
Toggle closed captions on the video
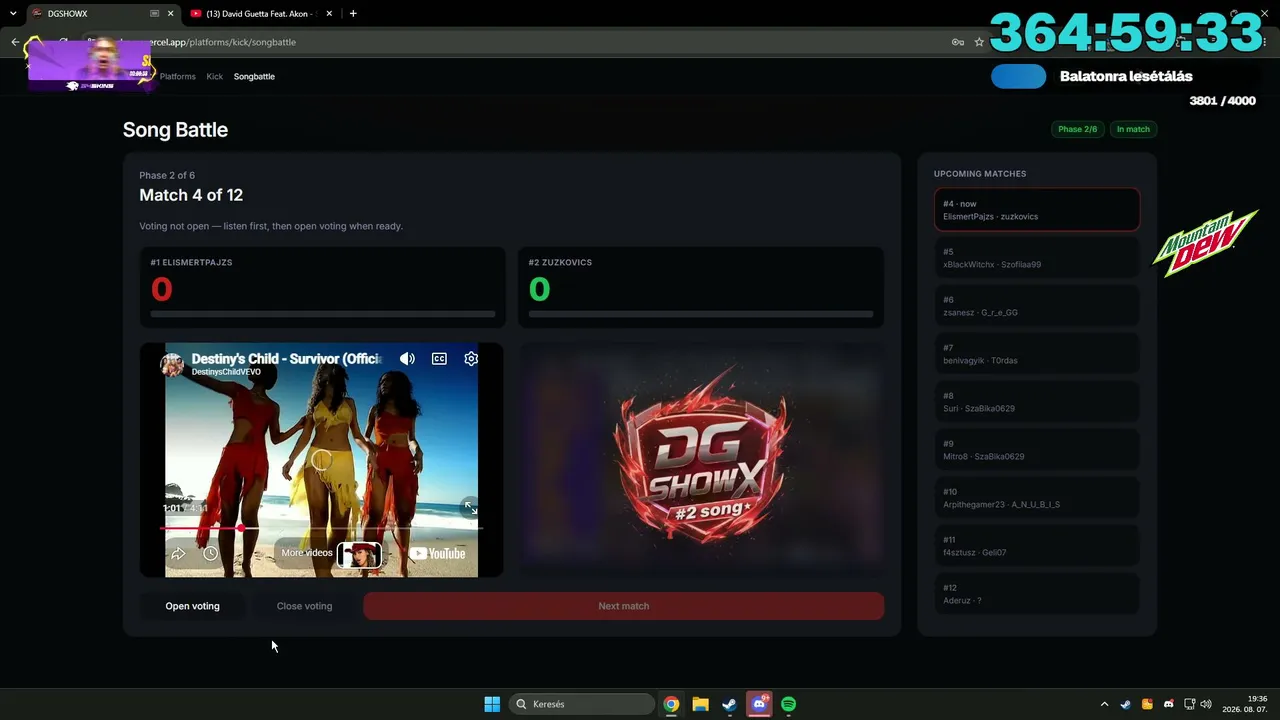coord(439,358)
